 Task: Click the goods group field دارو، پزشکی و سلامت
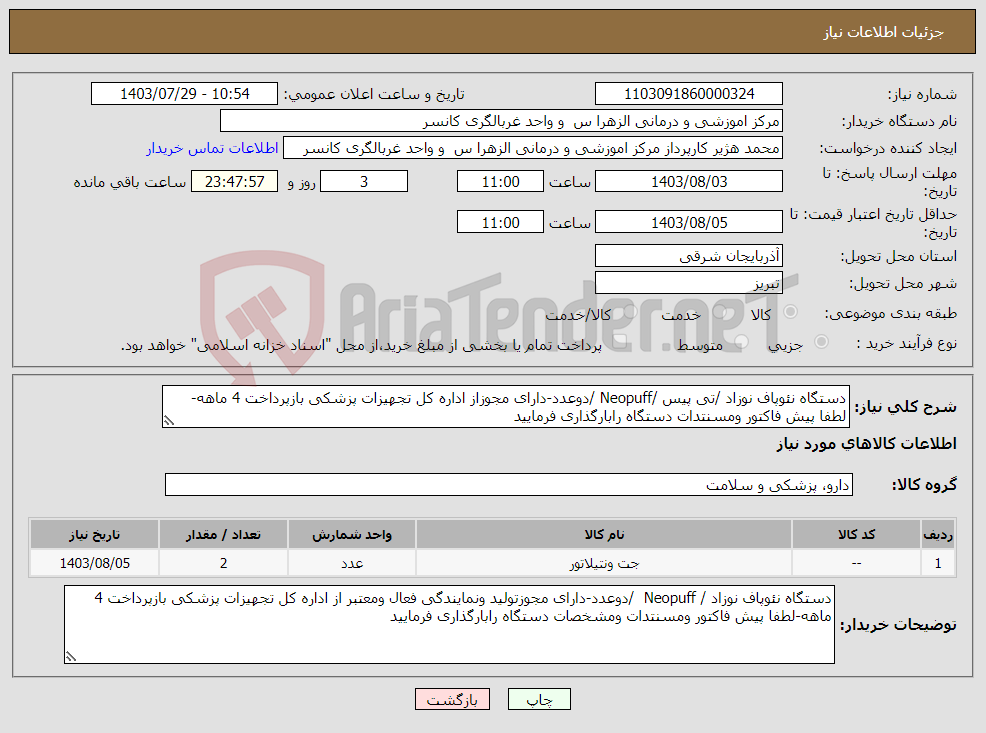[509, 484]
